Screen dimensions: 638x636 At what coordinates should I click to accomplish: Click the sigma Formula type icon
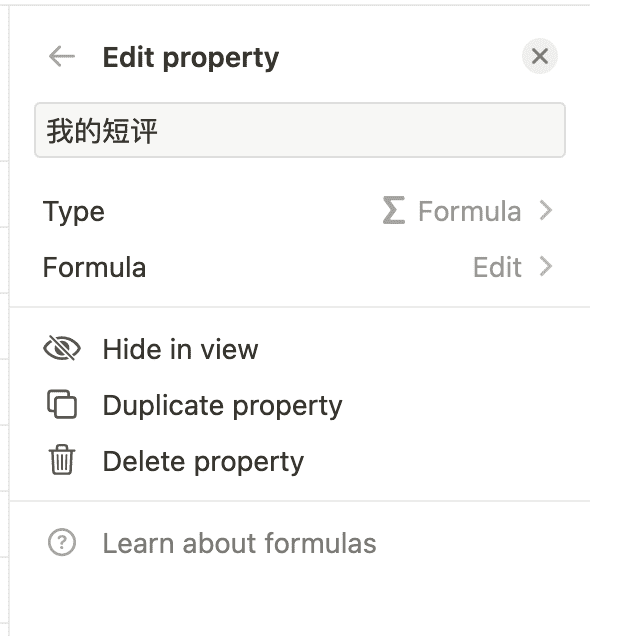tap(394, 211)
